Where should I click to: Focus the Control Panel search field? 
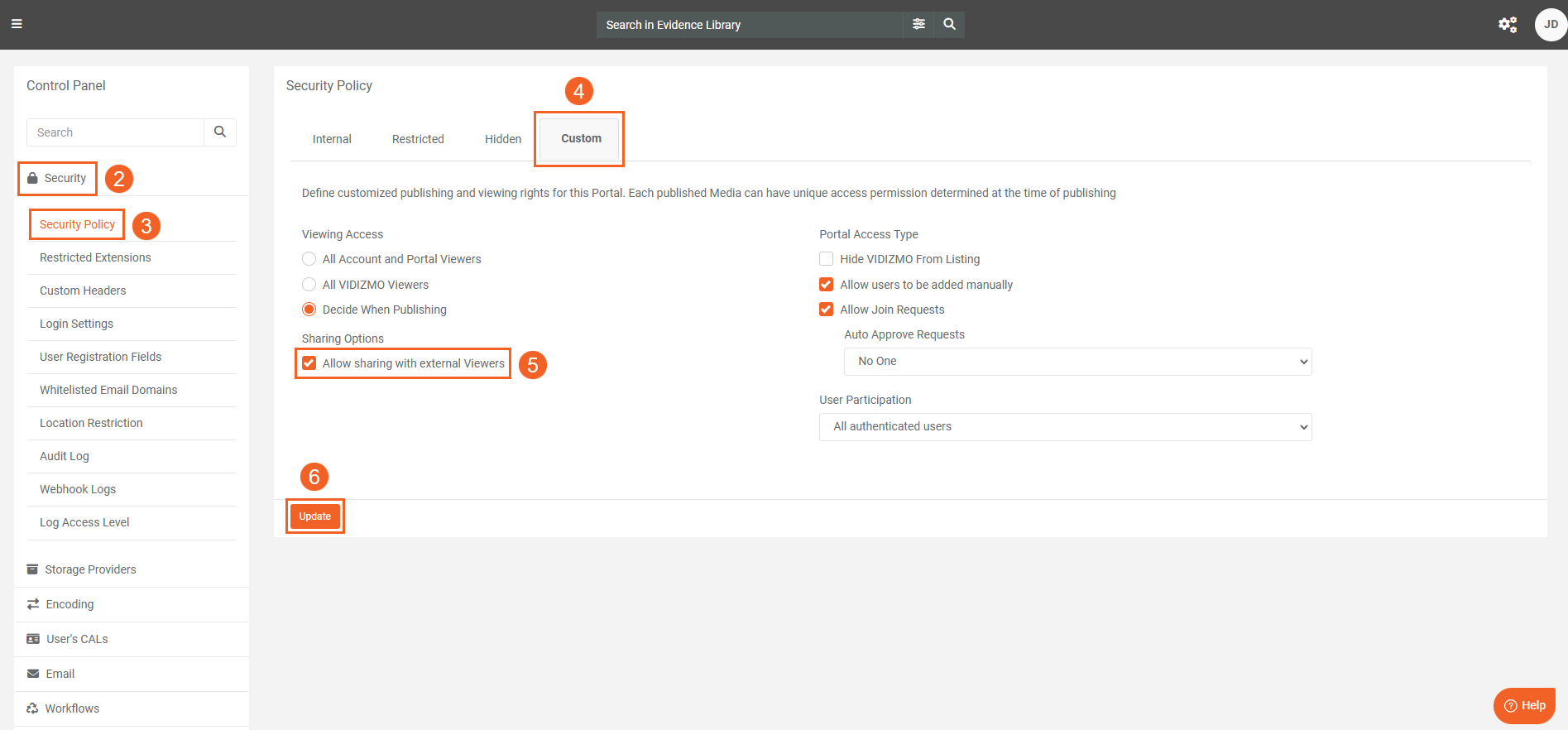coord(116,132)
